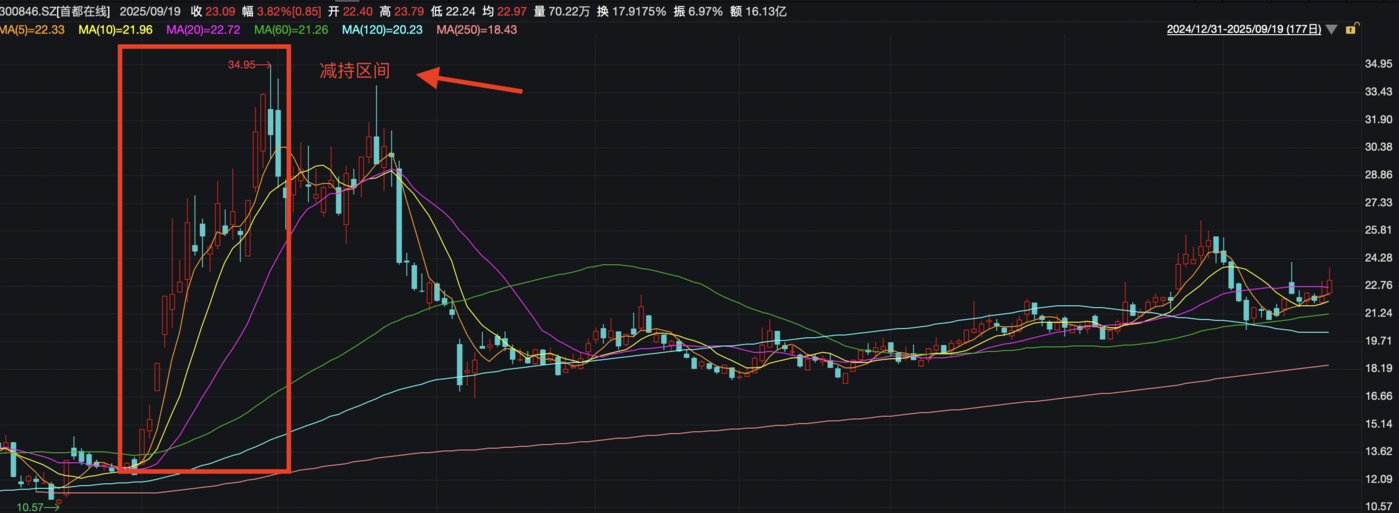This screenshot has height=513, width=1399.
Task: Click the MA(120) cyan indicator label
Action: point(384,30)
